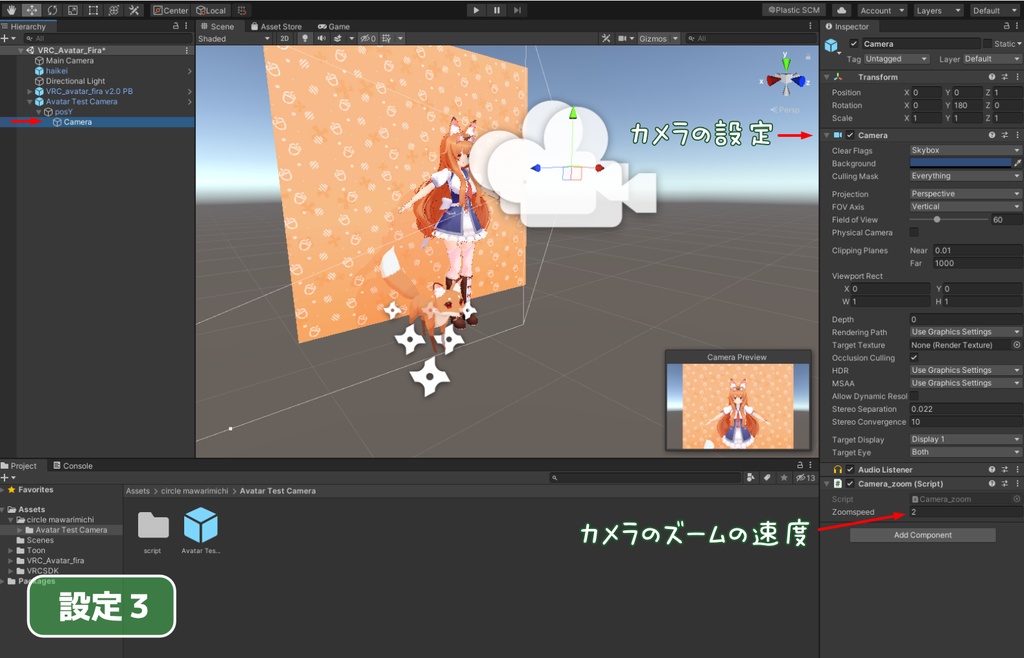Select the Rotate tool
1024x658 pixels.
53,10
